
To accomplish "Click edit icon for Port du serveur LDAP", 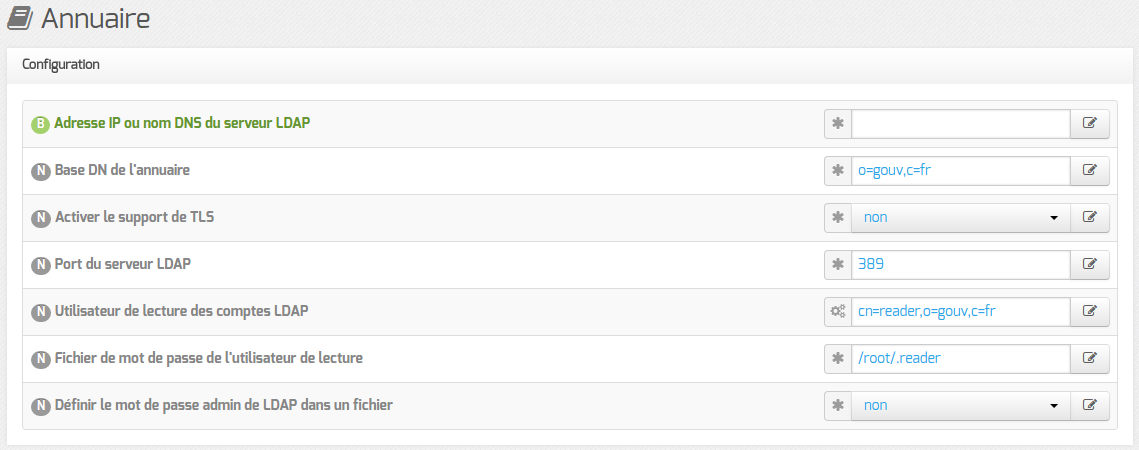I will pos(1090,265).
